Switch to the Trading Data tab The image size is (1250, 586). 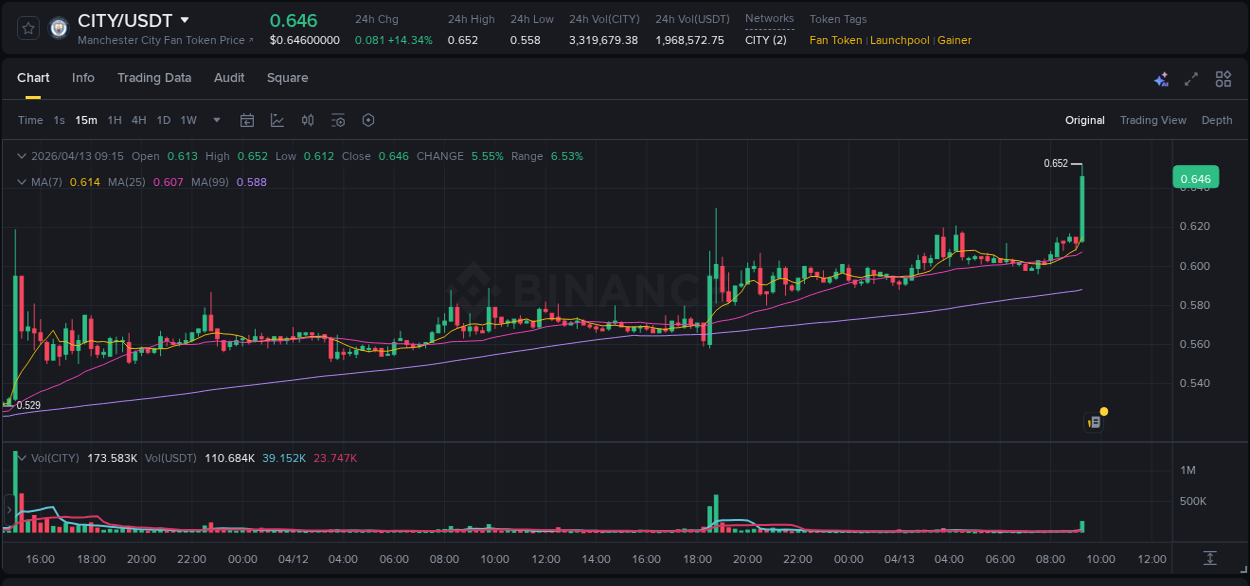pos(154,78)
